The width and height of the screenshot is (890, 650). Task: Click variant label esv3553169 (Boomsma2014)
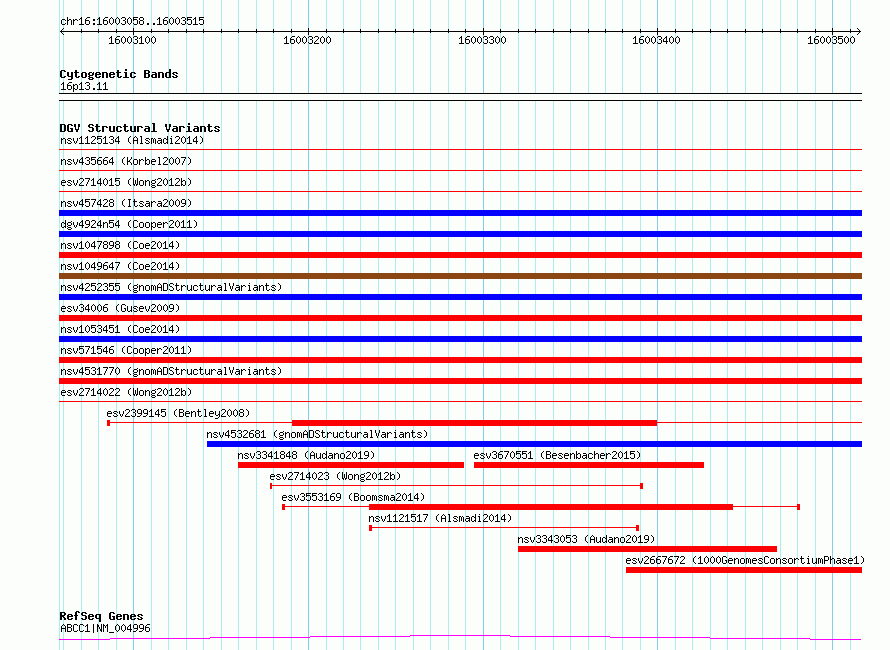click(353, 497)
